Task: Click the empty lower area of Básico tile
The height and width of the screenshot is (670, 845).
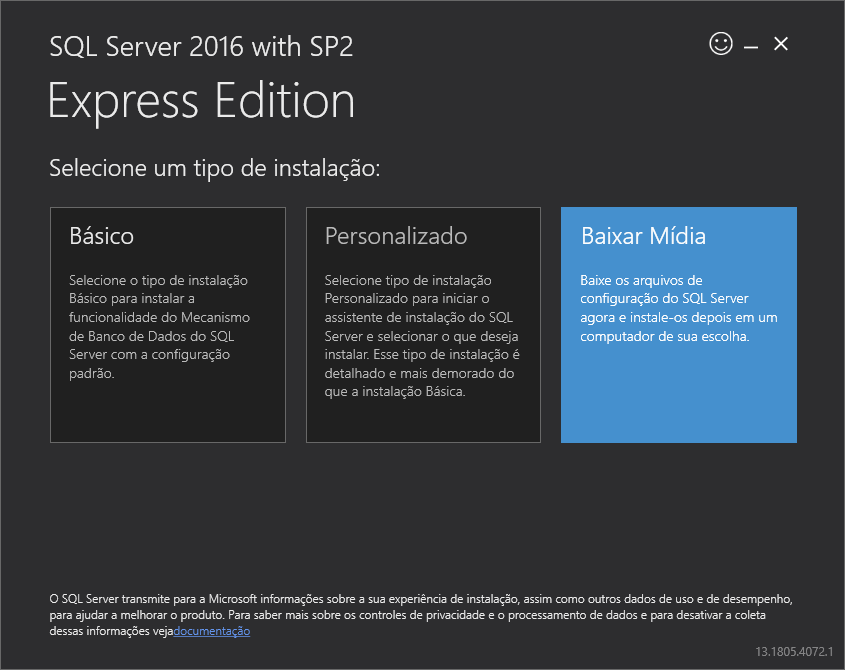Action: pos(168,412)
